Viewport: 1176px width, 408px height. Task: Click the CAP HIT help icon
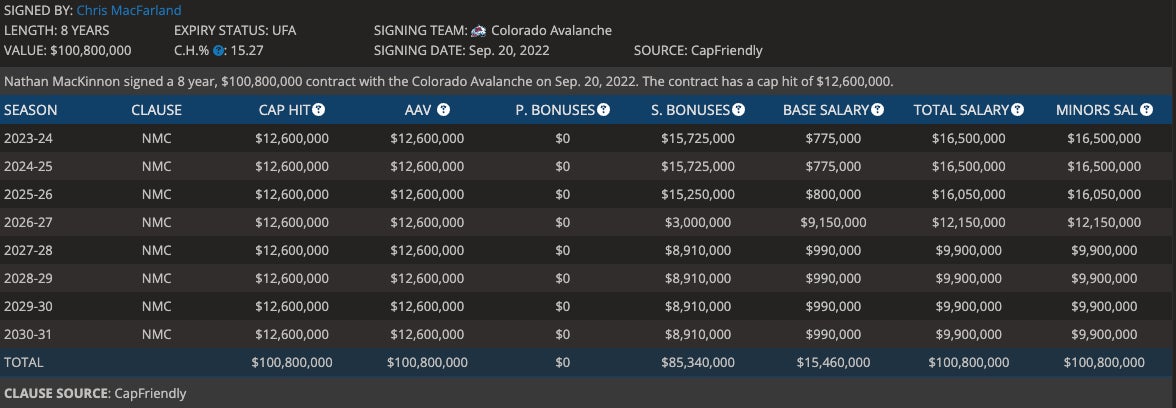click(318, 110)
